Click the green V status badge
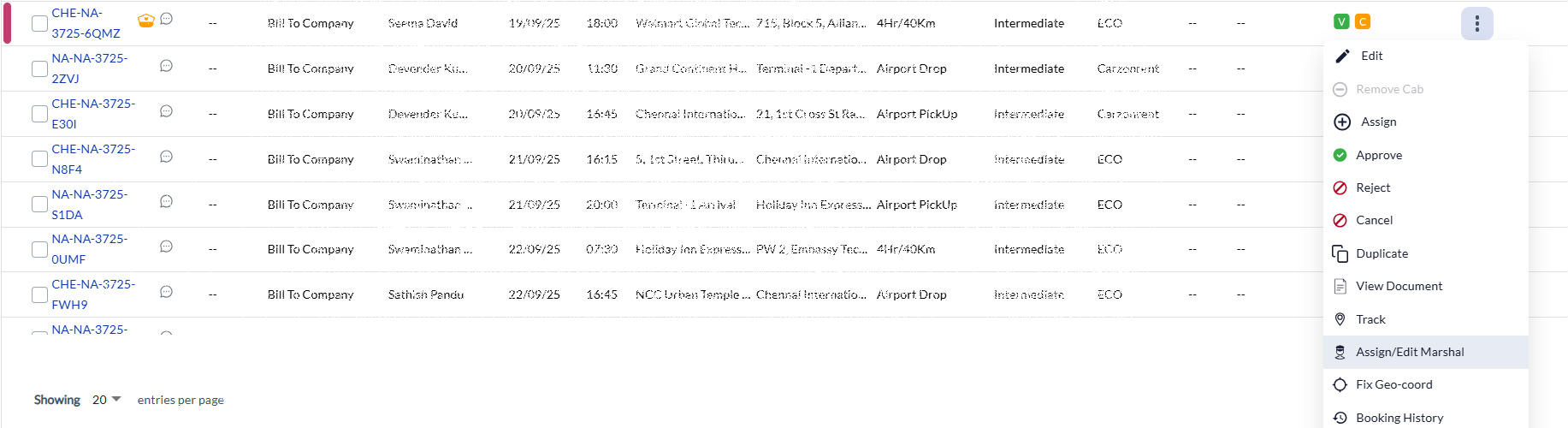The height and width of the screenshot is (428, 1568). point(1341,21)
